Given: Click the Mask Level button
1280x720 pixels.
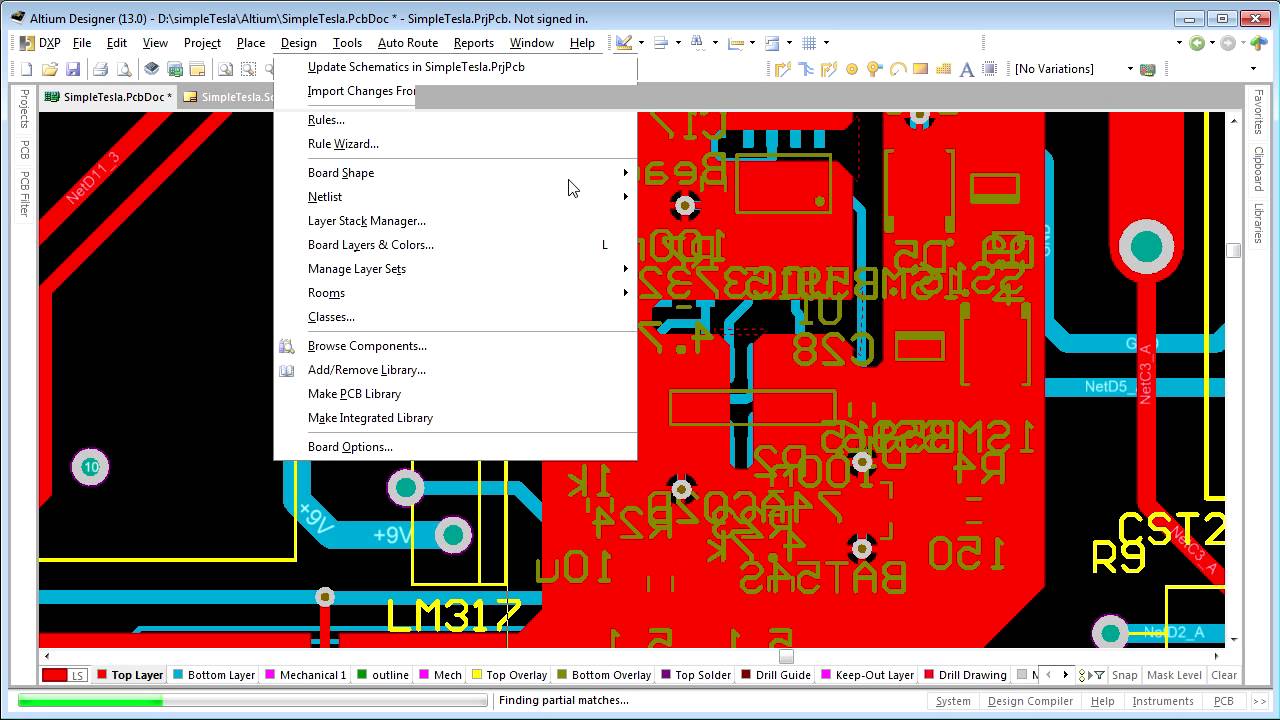Looking at the screenshot, I should pos(1174,675).
